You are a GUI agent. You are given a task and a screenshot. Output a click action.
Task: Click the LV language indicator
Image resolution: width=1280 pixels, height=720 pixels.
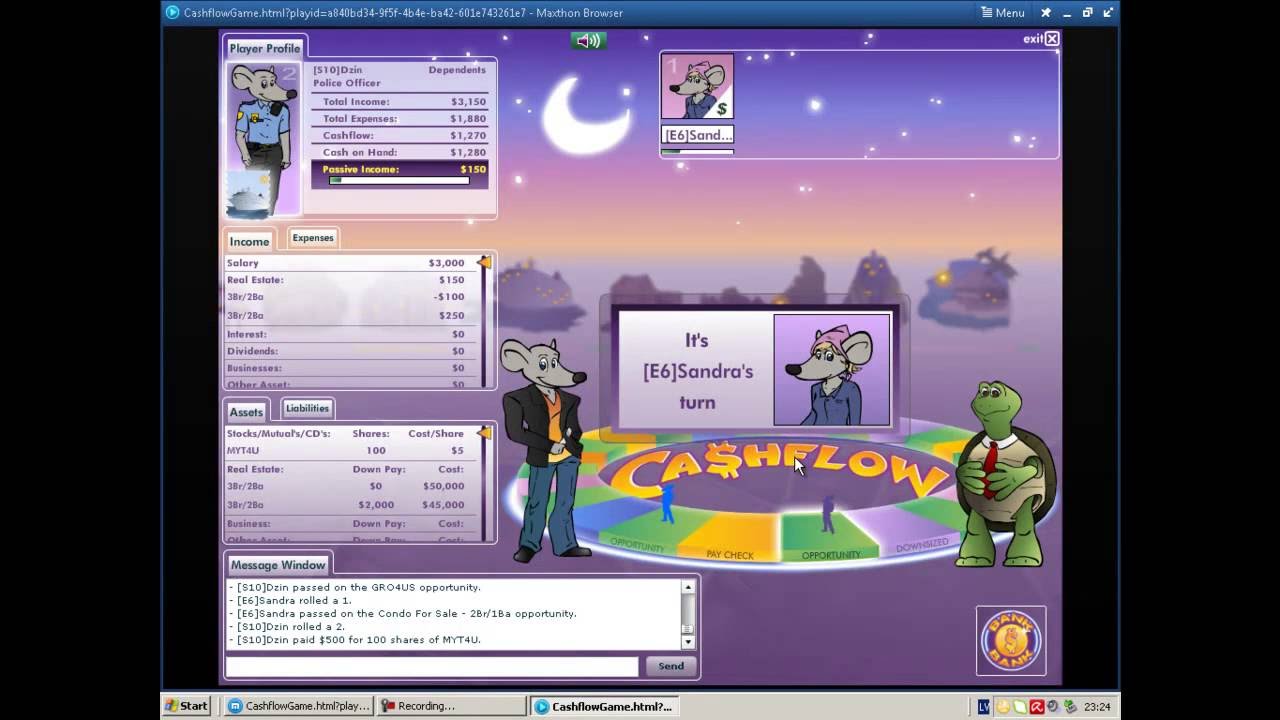pos(984,706)
